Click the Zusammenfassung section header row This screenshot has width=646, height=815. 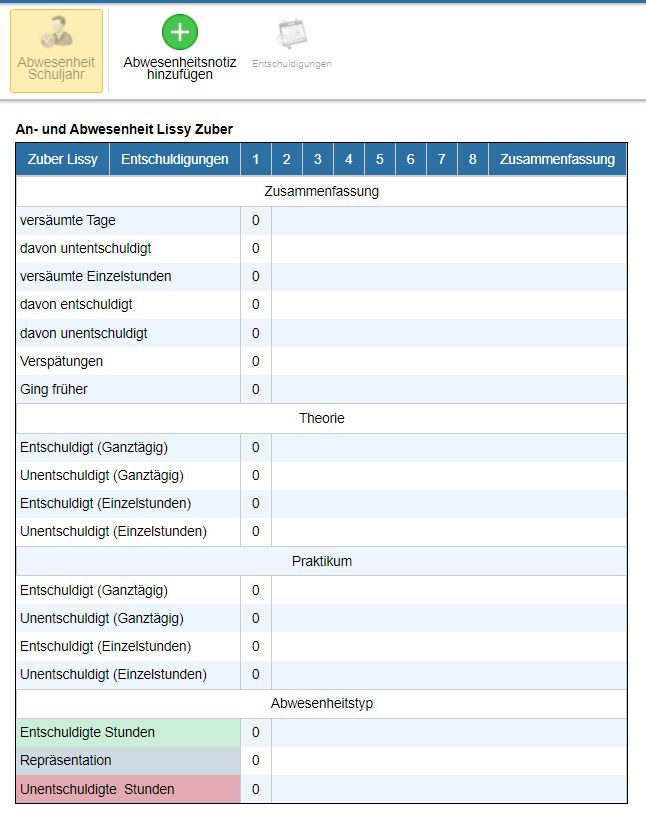click(x=322, y=191)
